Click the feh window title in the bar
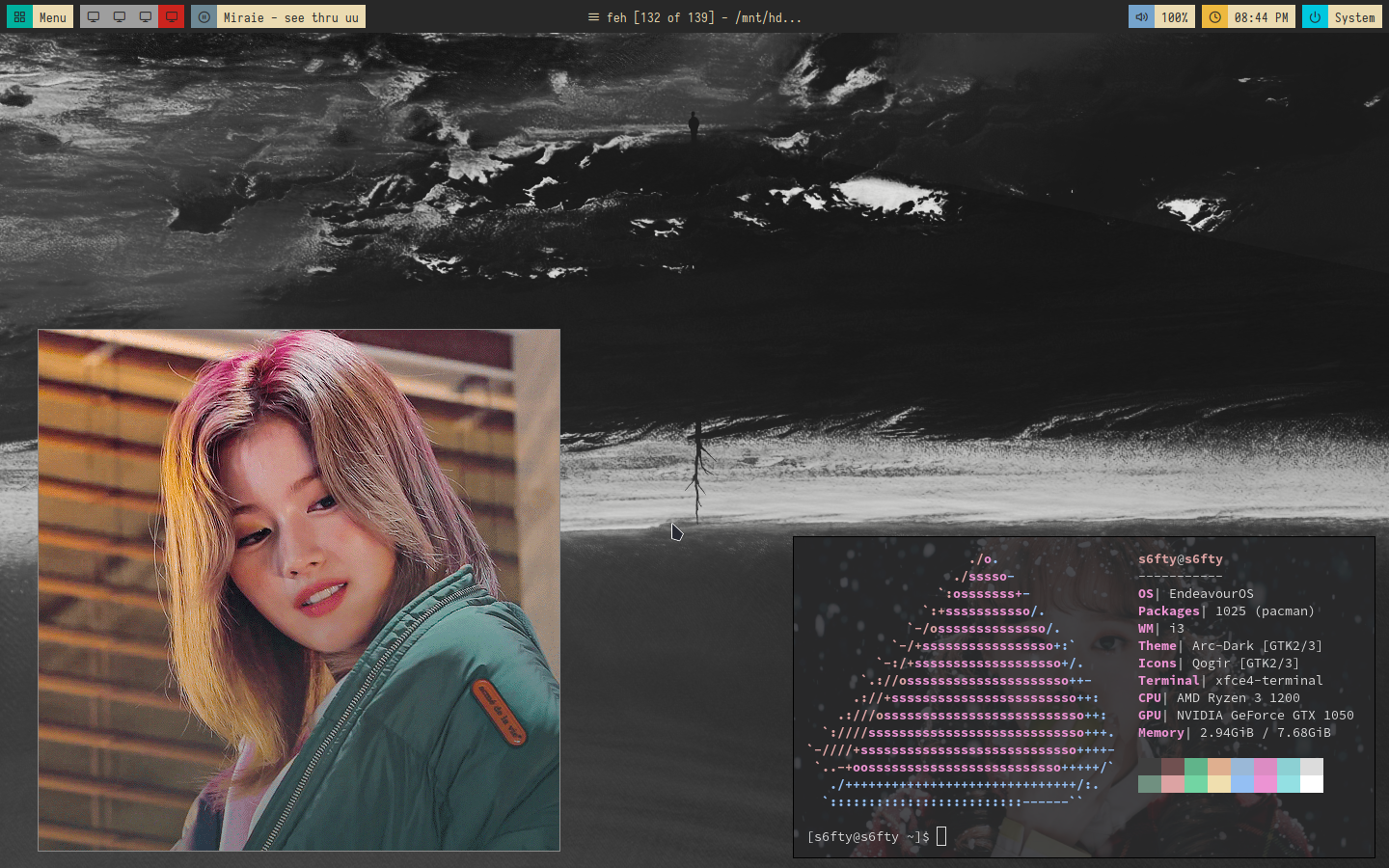The height and width of the screenshot is (868, 1389). [704, 17]
